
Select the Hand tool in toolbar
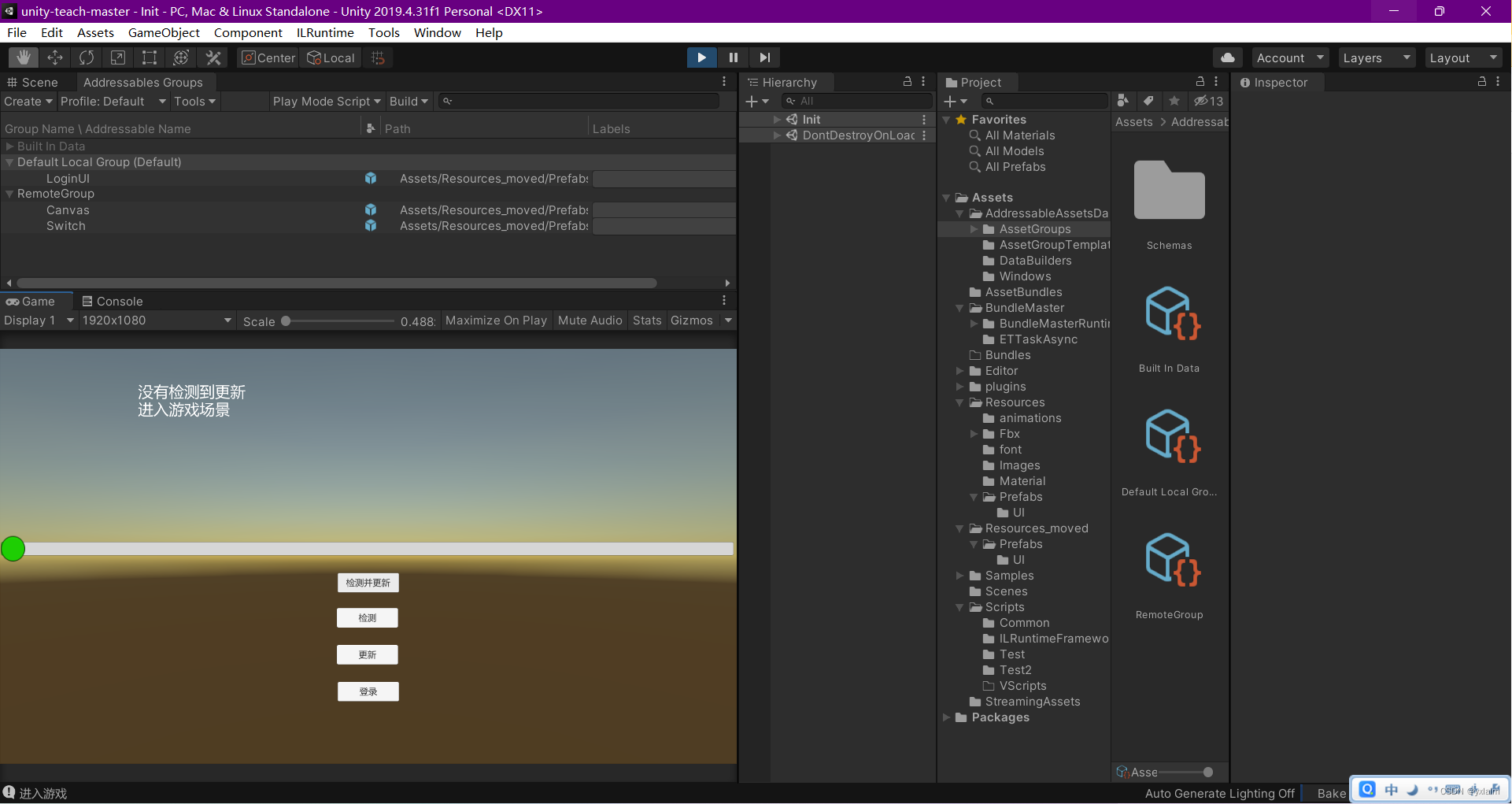(24, 57)
